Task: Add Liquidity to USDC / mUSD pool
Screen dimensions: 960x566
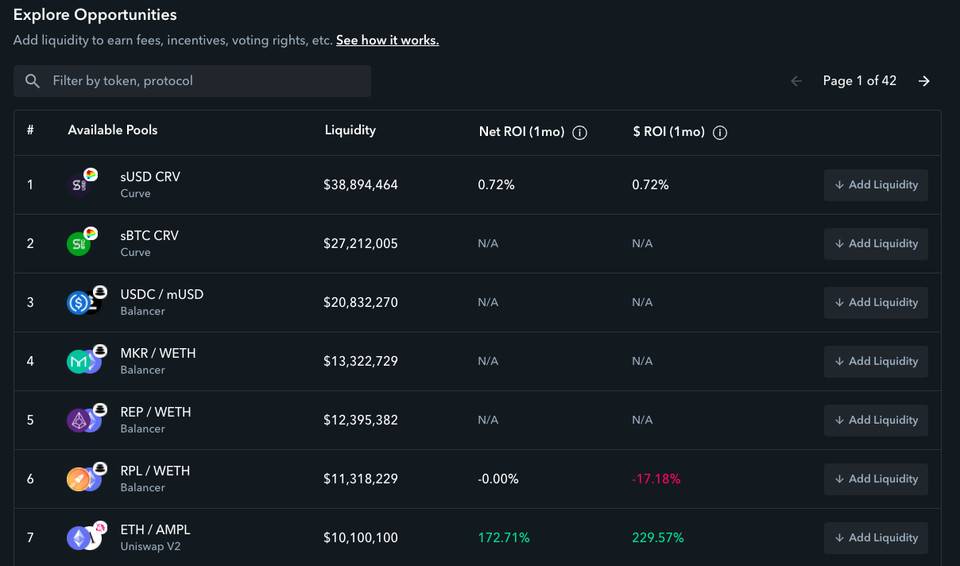Action: 876,303
